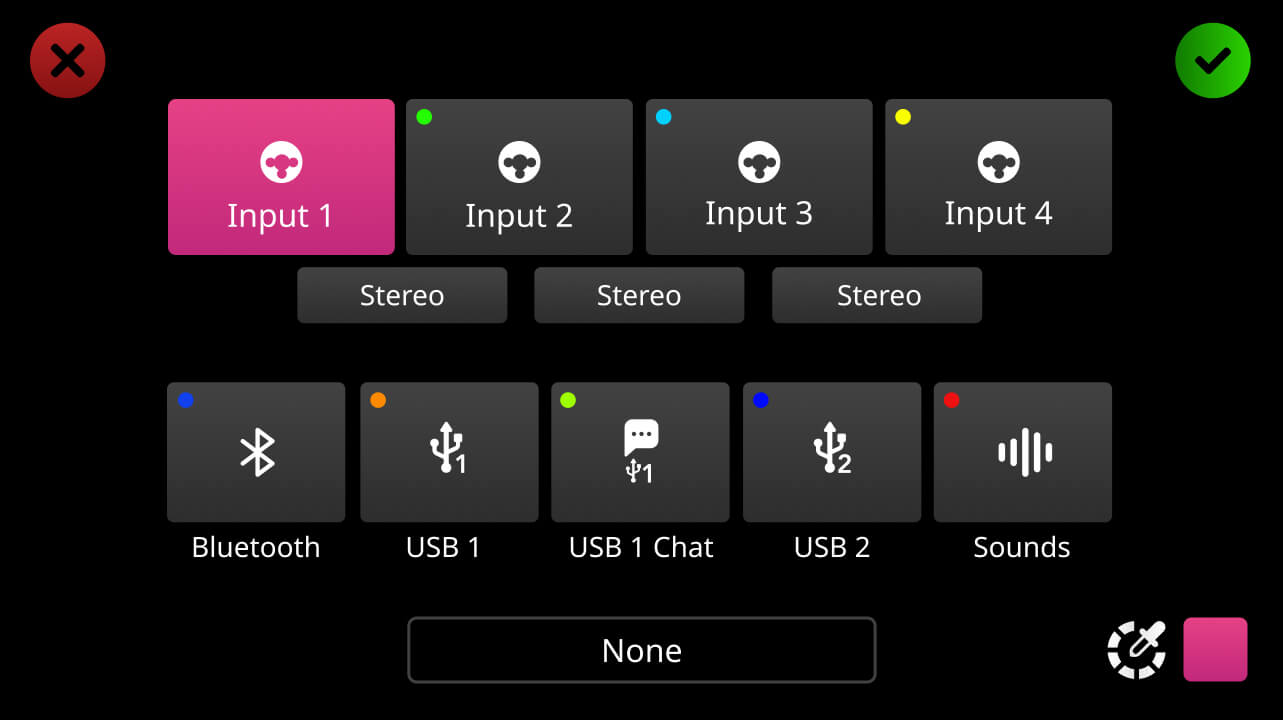Open the eyedropper color picker icon
Image resolution: width=1283 pixels, height=720 pixels.
[x=1136, y=650]
